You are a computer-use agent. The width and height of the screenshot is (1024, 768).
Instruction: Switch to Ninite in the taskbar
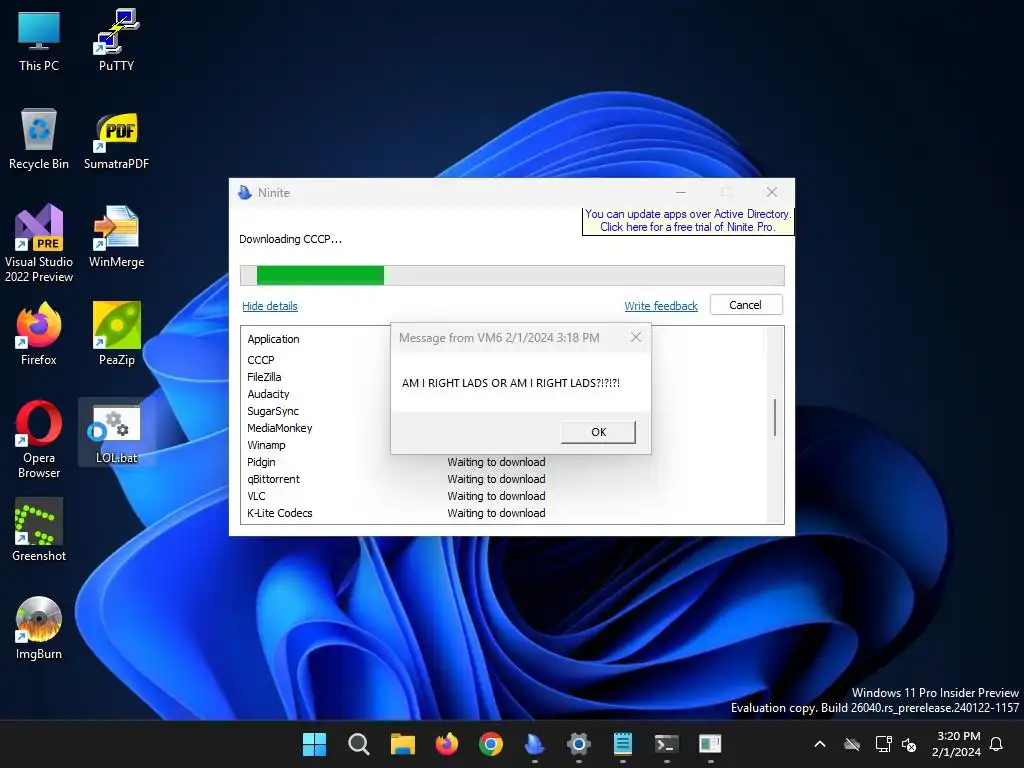(x=534, y=744)
